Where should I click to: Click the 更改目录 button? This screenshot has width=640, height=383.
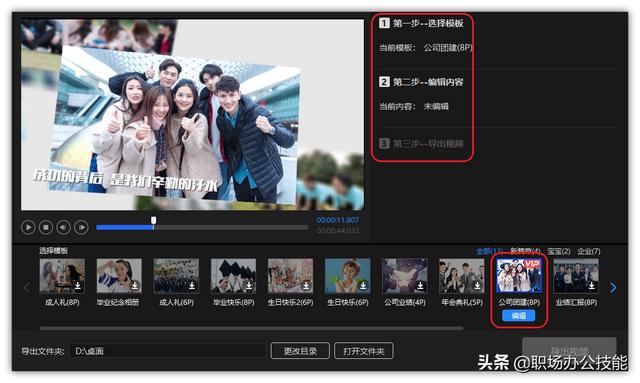(x=300, y=351)
